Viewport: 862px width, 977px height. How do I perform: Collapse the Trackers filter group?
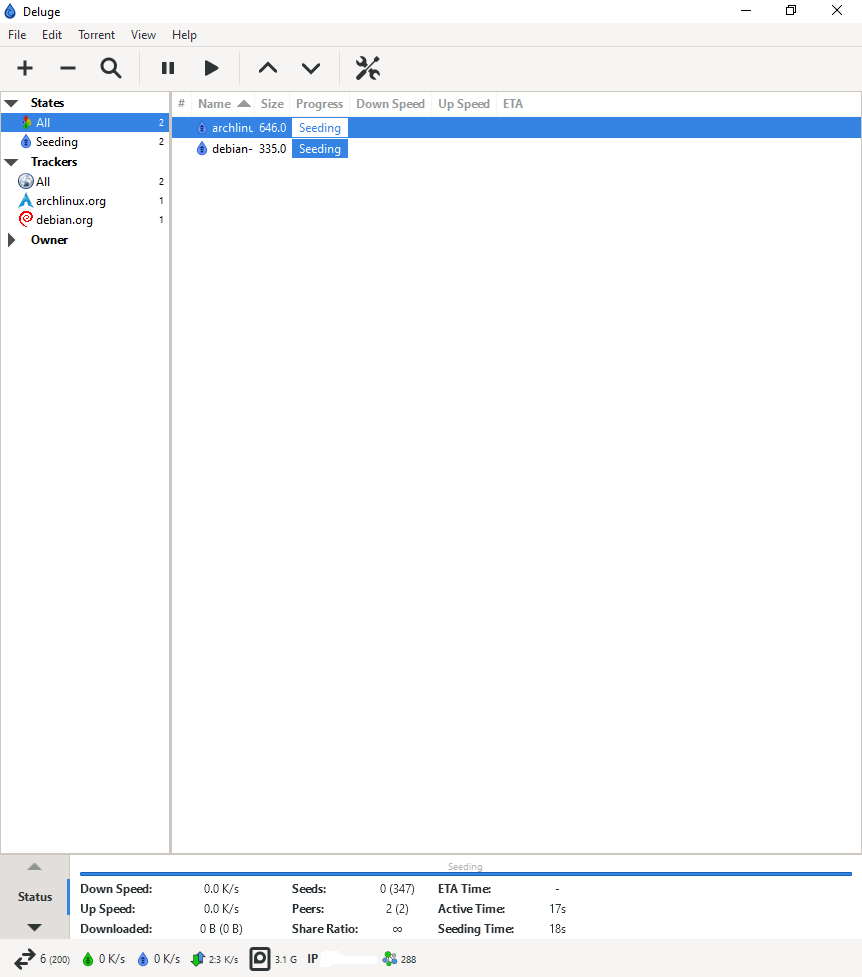[11, 162]
